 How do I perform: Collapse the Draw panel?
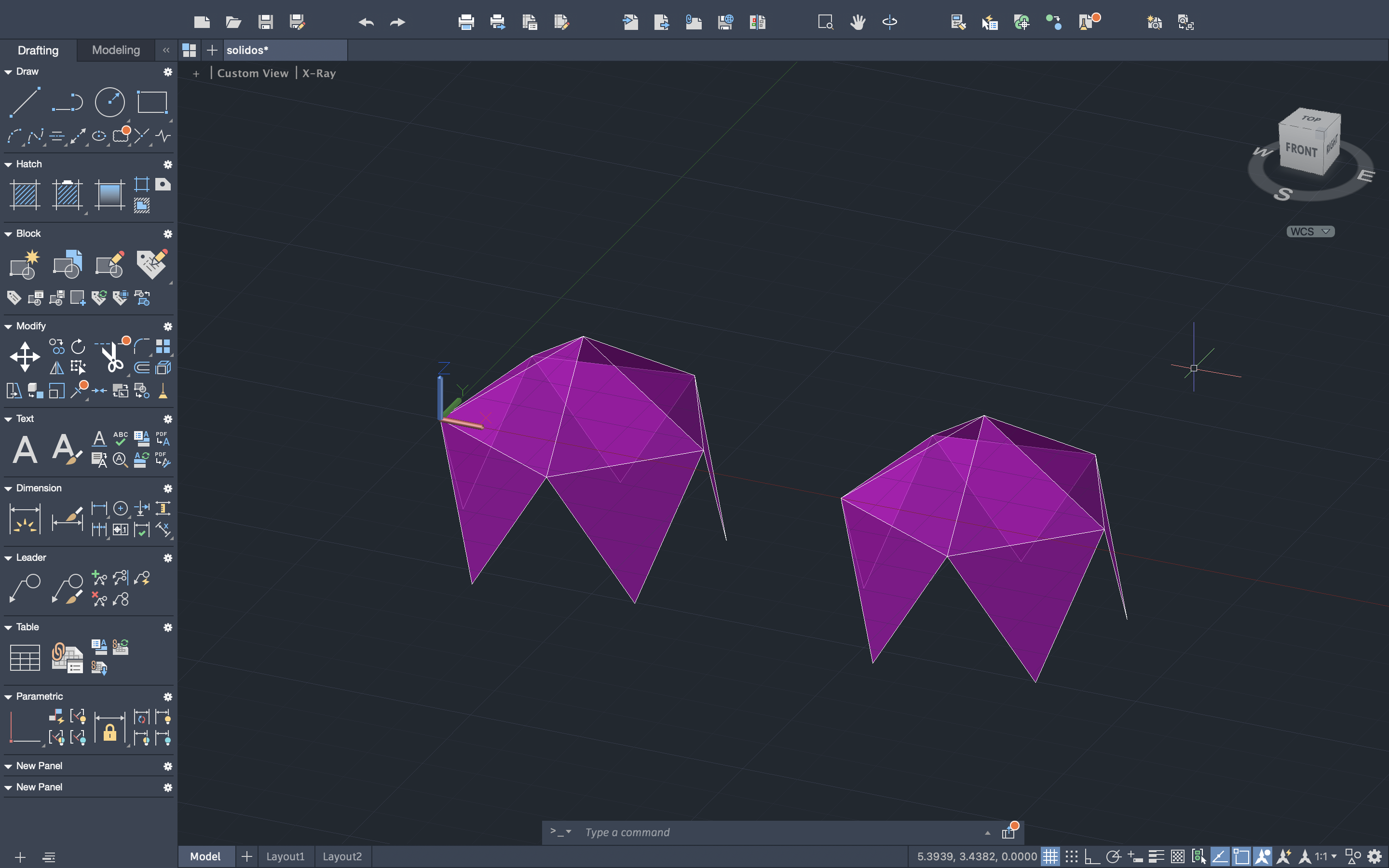9,72
